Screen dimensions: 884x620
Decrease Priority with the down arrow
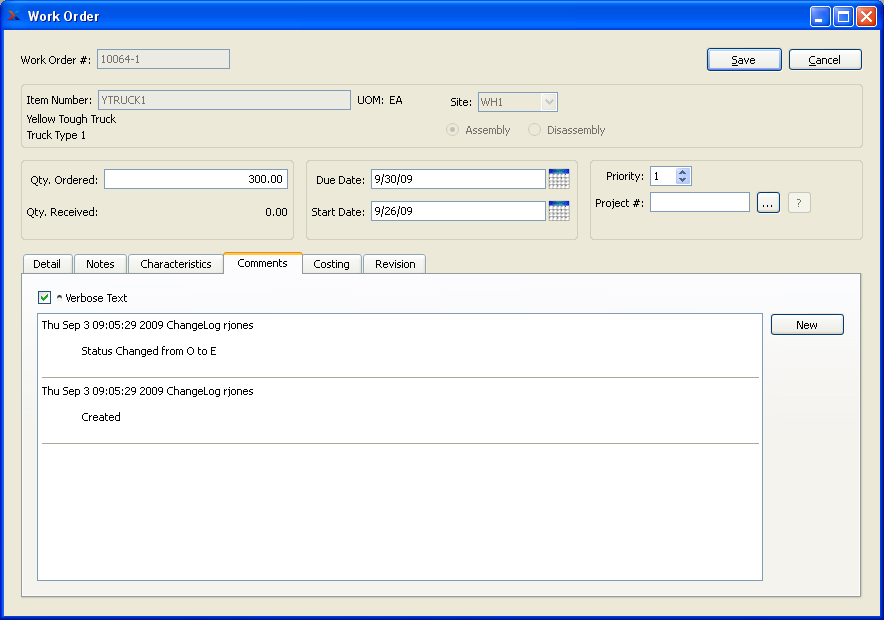pyautogui.click(x=683, y=181)
